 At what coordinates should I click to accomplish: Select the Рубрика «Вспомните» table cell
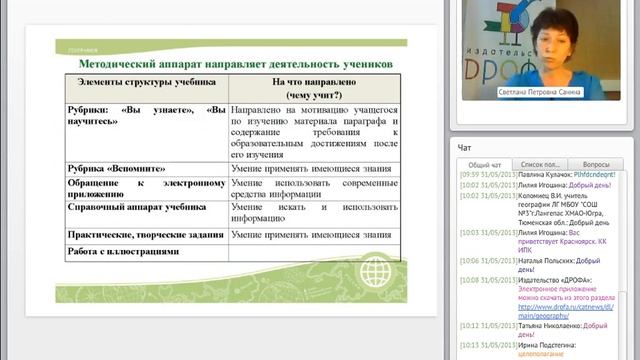click(x=147, y=169)
